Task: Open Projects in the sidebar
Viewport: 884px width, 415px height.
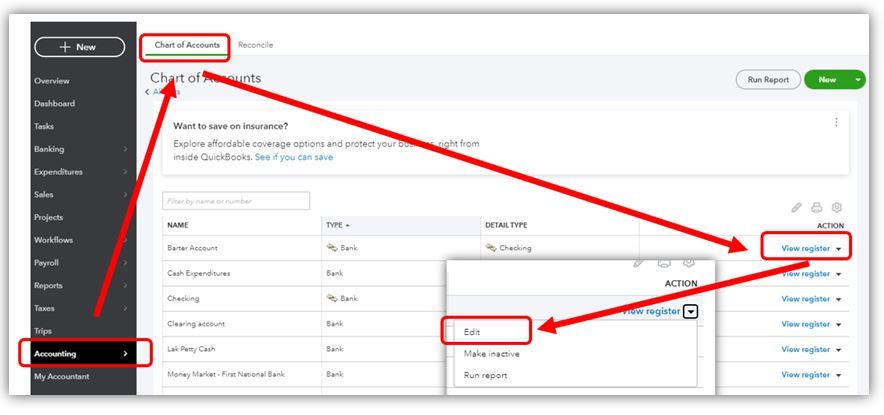Action: click(x=48, y=217)
